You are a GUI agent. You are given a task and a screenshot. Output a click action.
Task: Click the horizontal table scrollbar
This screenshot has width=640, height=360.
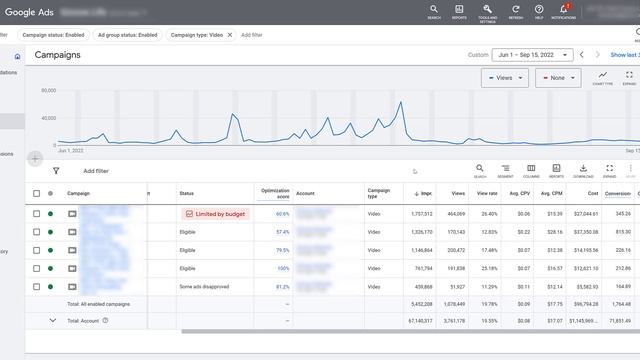tap(411, 331)
